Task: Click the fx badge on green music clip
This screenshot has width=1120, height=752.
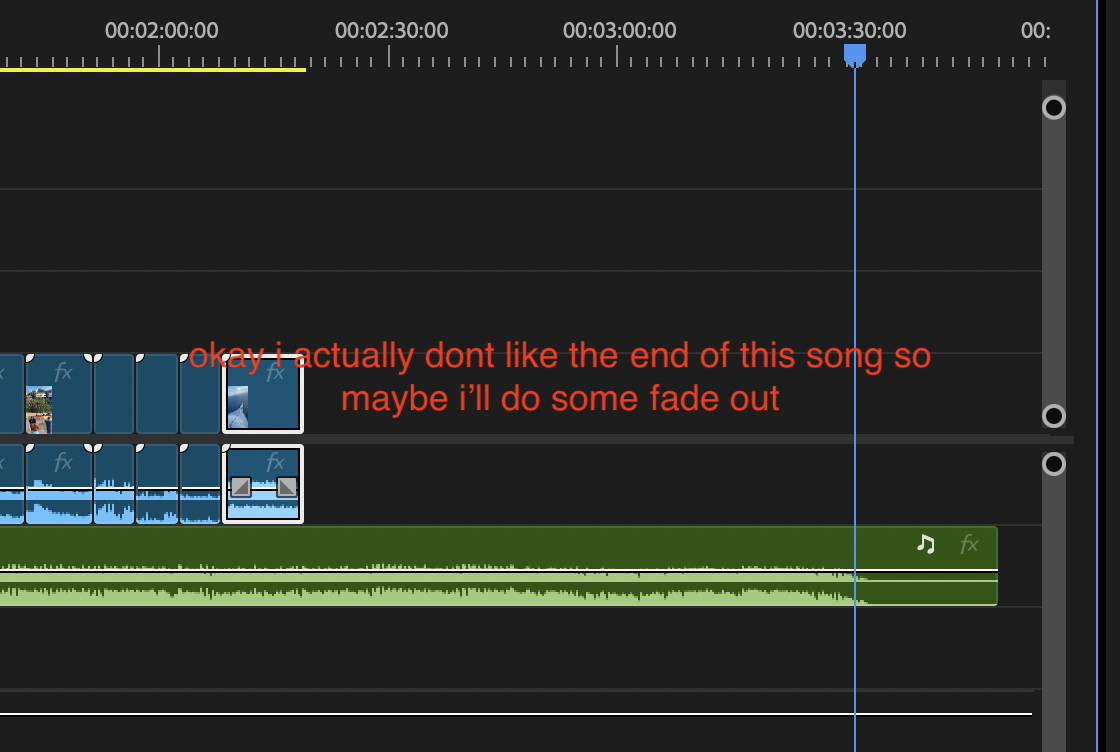Action: point(968,544)
